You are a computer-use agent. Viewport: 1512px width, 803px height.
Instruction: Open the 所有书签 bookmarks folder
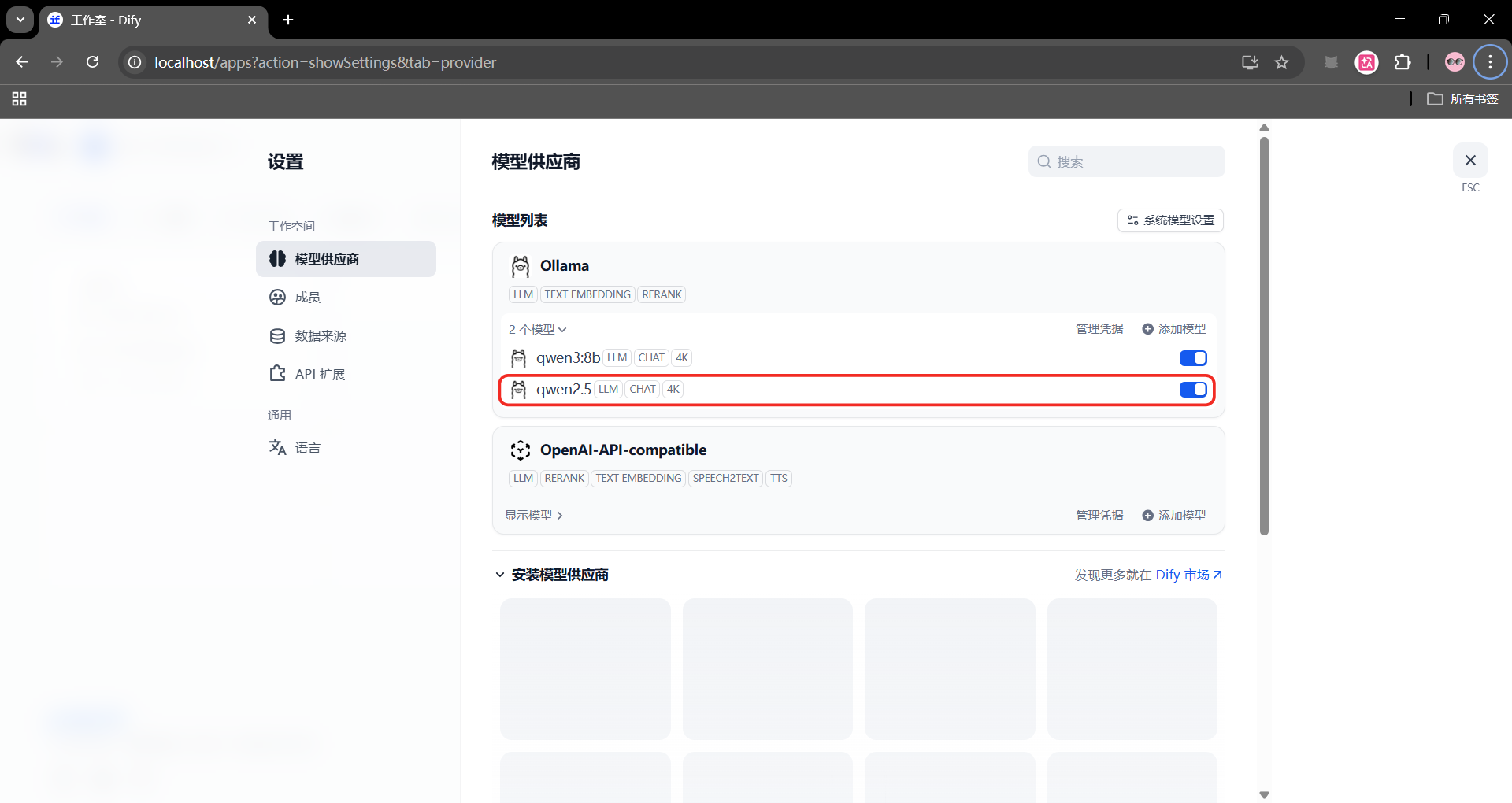tap(1463, 99)
